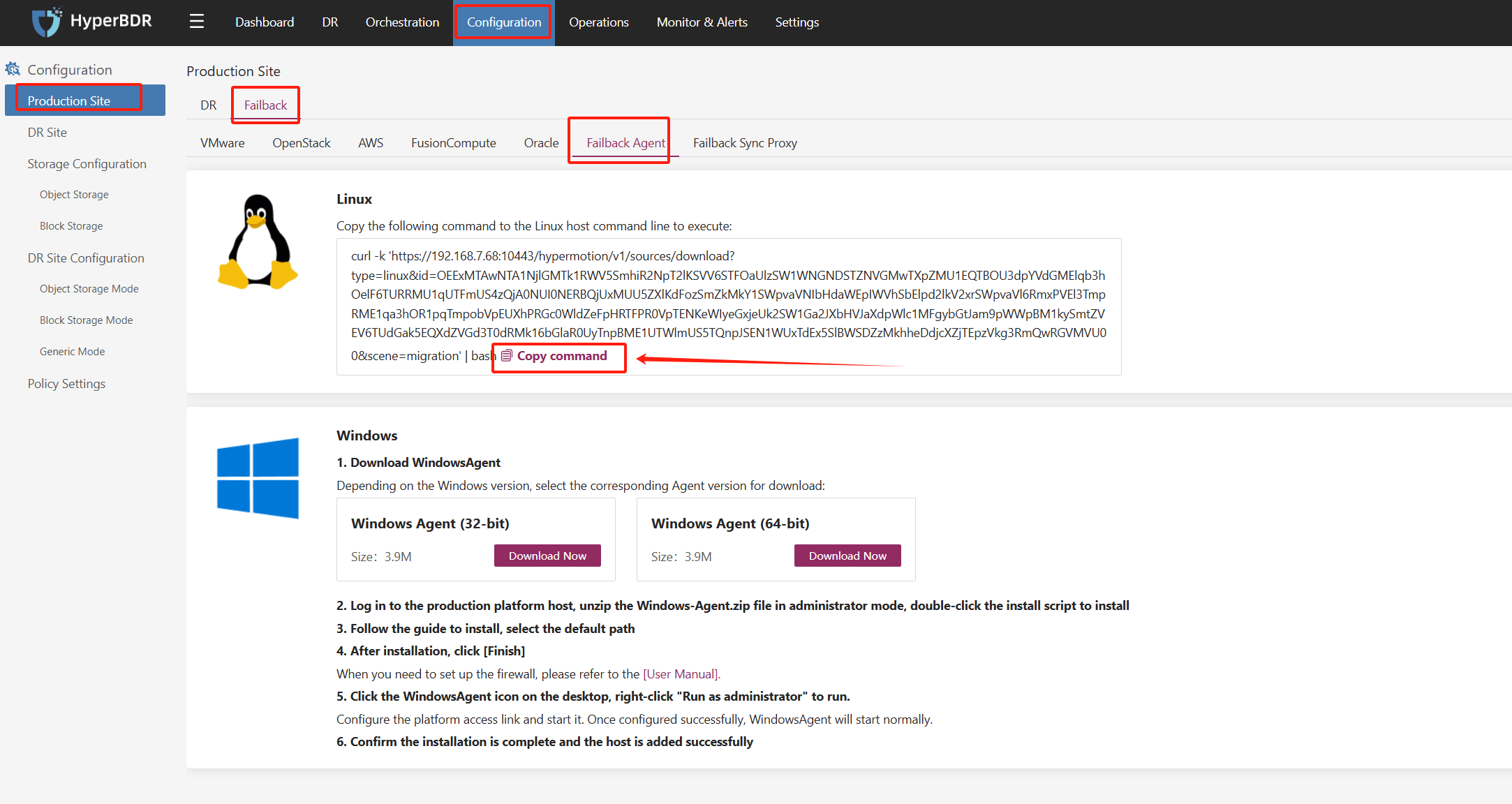Select DR Site in sidebar
The image size is (1512, 804).
click(47, 132)
